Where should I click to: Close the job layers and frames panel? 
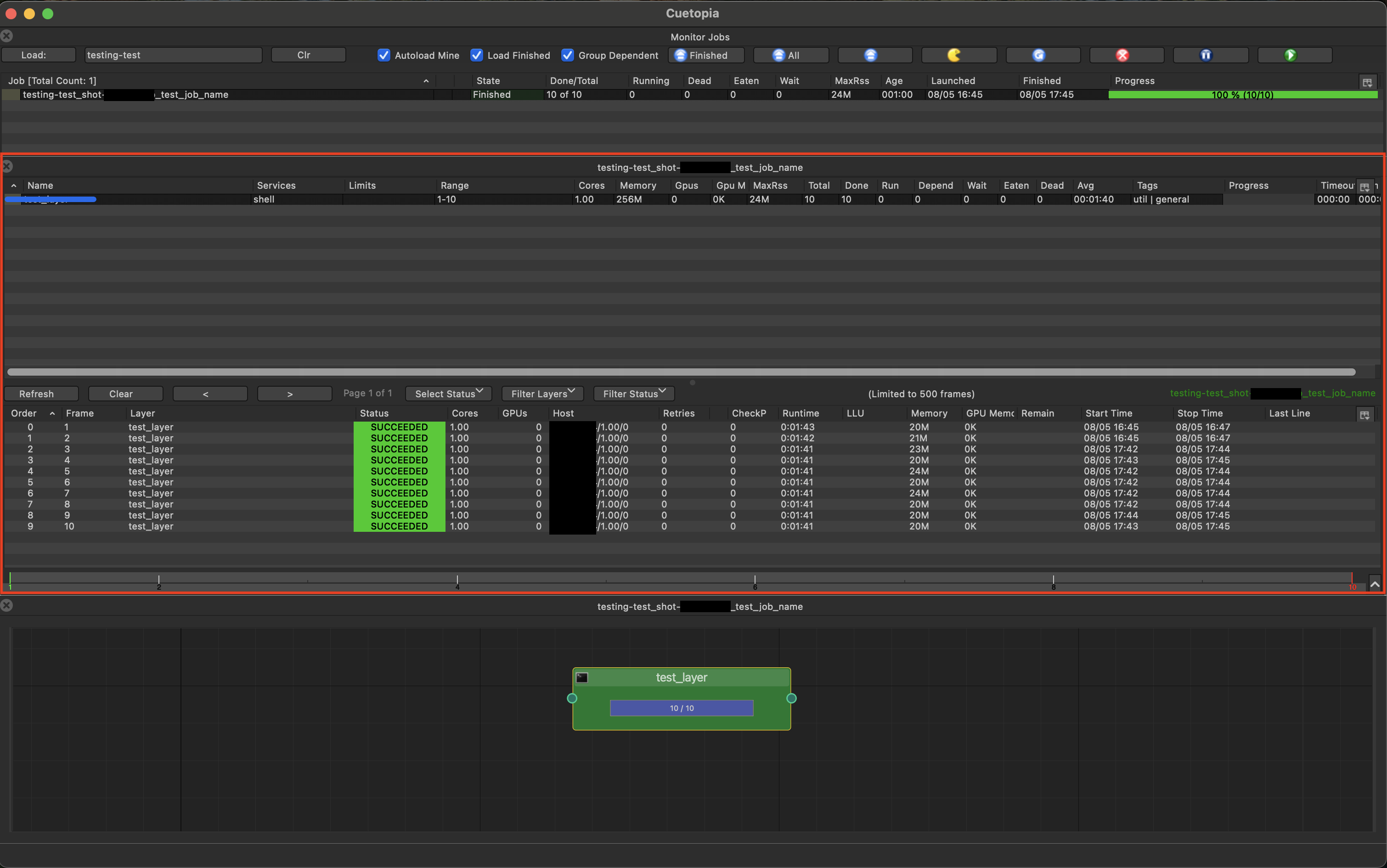click(7, 166)
